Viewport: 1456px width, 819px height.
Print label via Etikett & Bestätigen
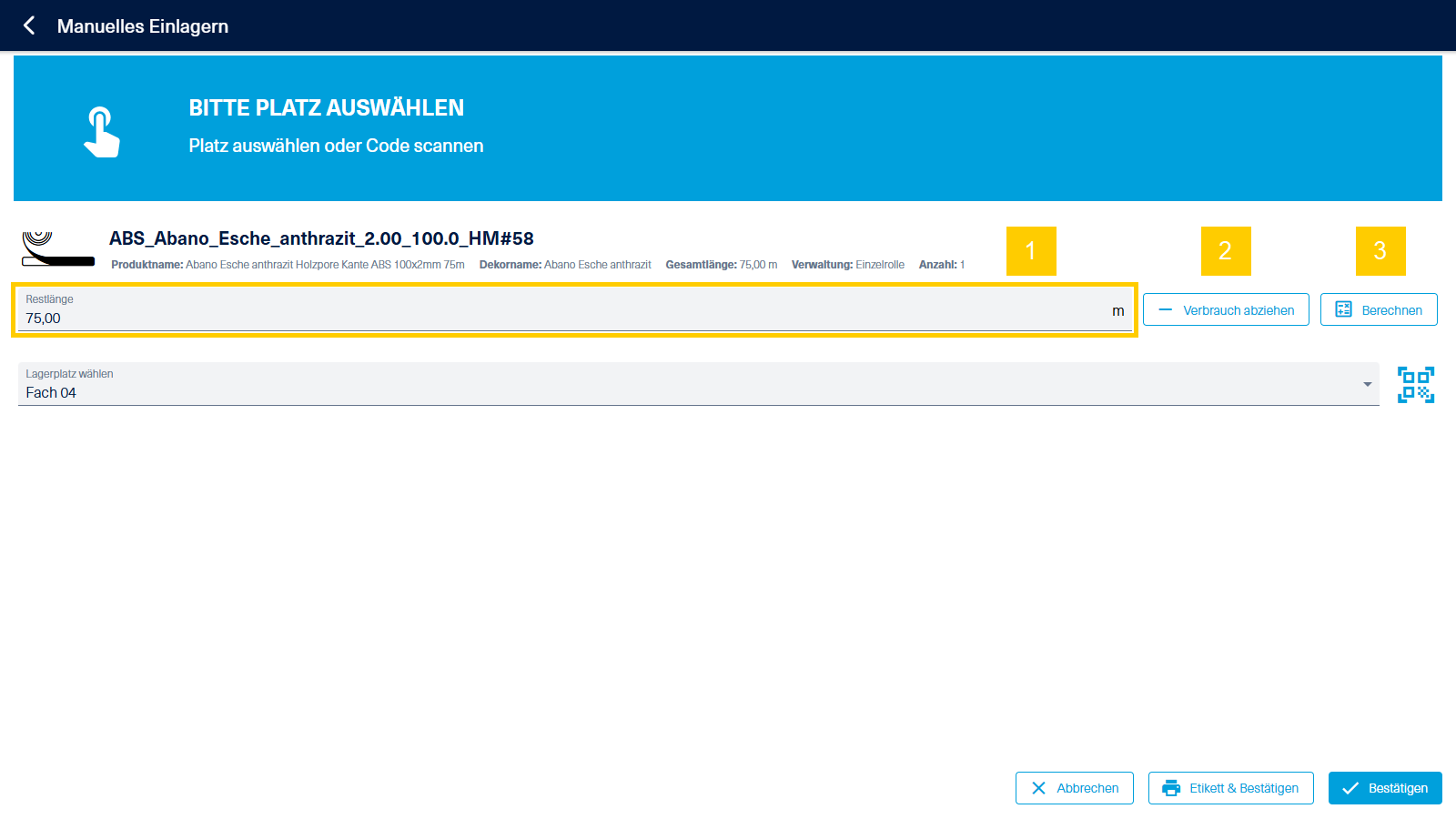(1230, 788)
